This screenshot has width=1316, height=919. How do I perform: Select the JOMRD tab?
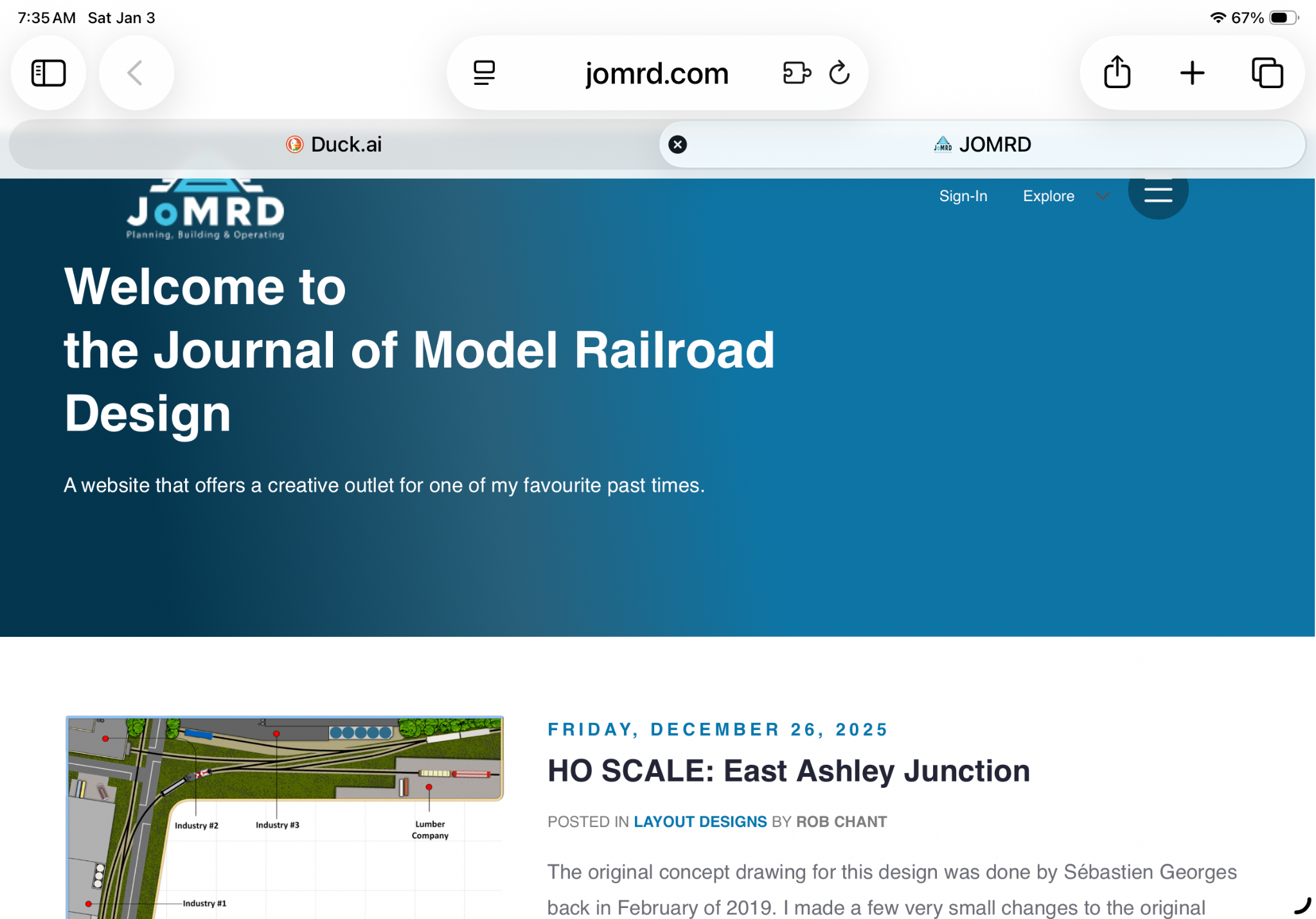click(x=983, y=145)
